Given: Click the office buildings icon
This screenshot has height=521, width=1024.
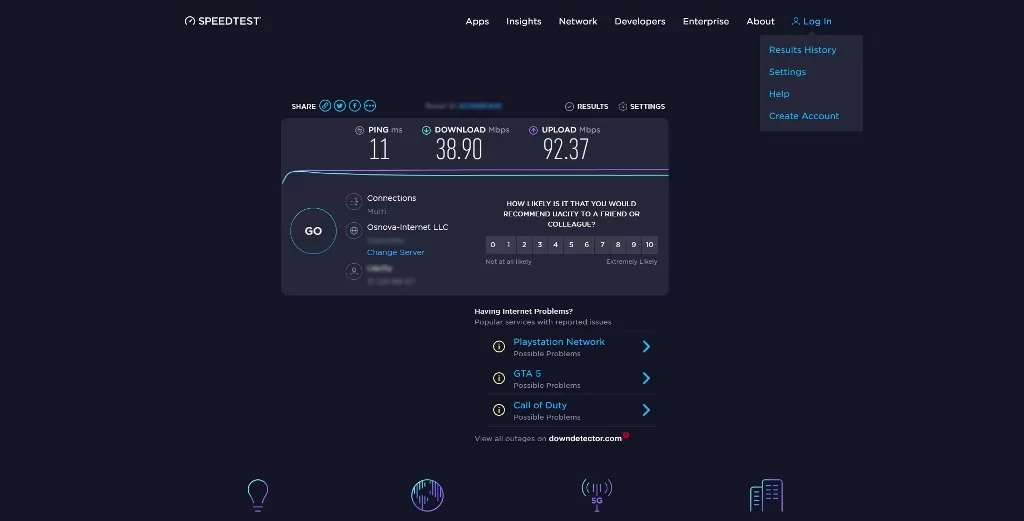Looking at the screenshot, I should [766, 494].
